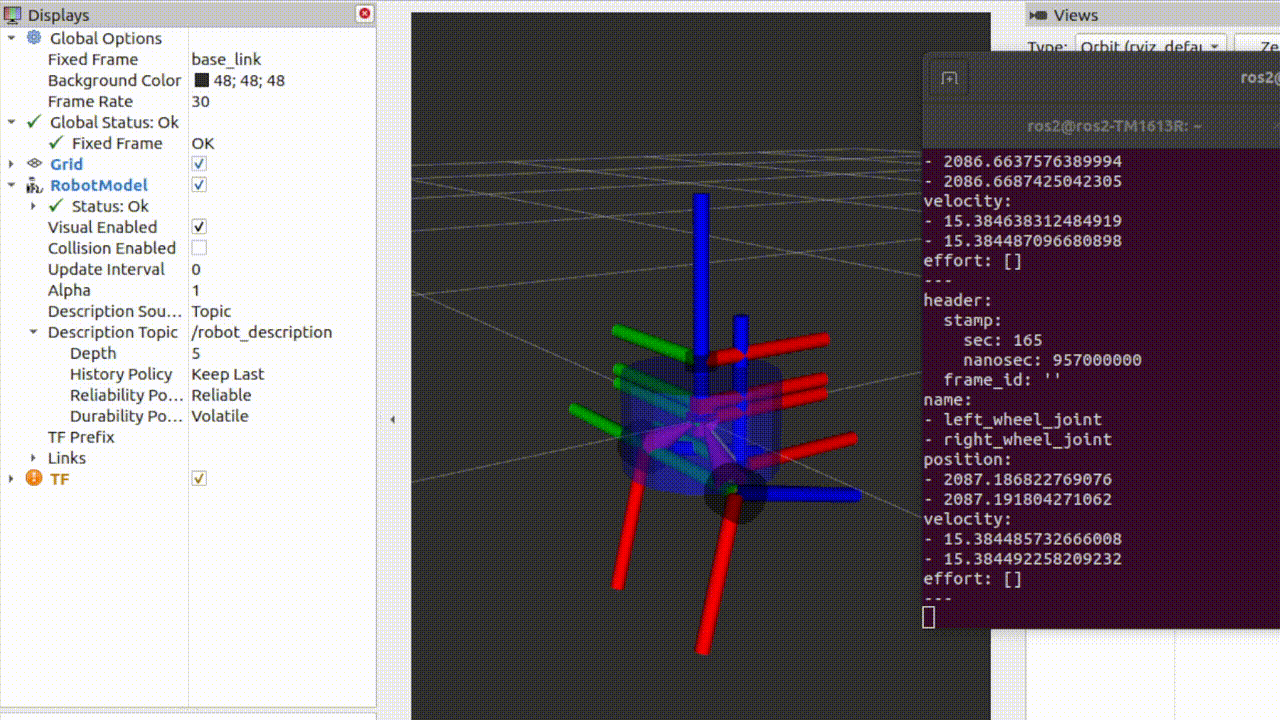Click the Views panel camera icon
The width and height of the screenshot is (1280, 720).
1039,15
